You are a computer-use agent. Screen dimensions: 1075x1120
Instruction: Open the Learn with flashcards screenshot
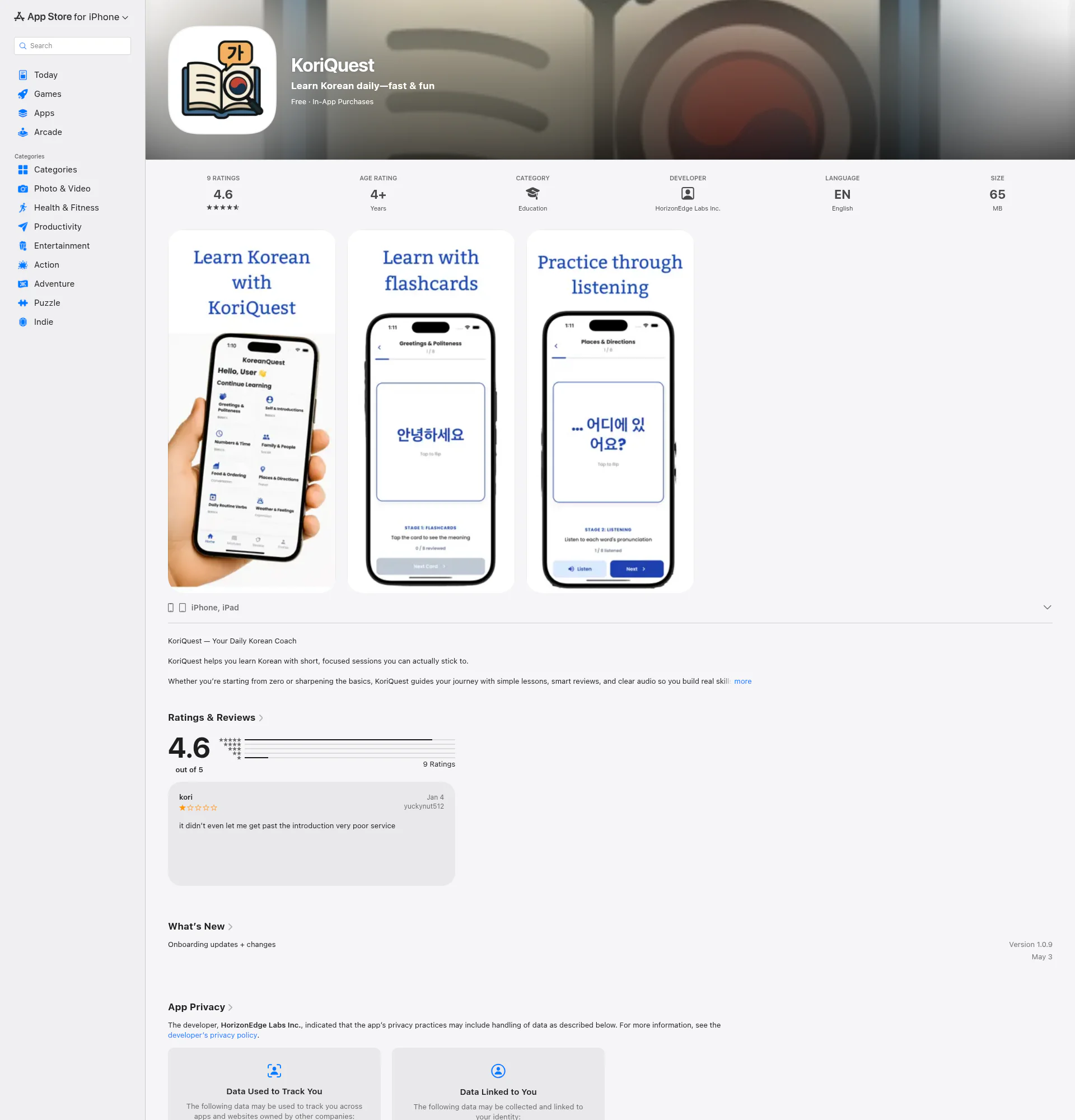click(x=431, y=412)
